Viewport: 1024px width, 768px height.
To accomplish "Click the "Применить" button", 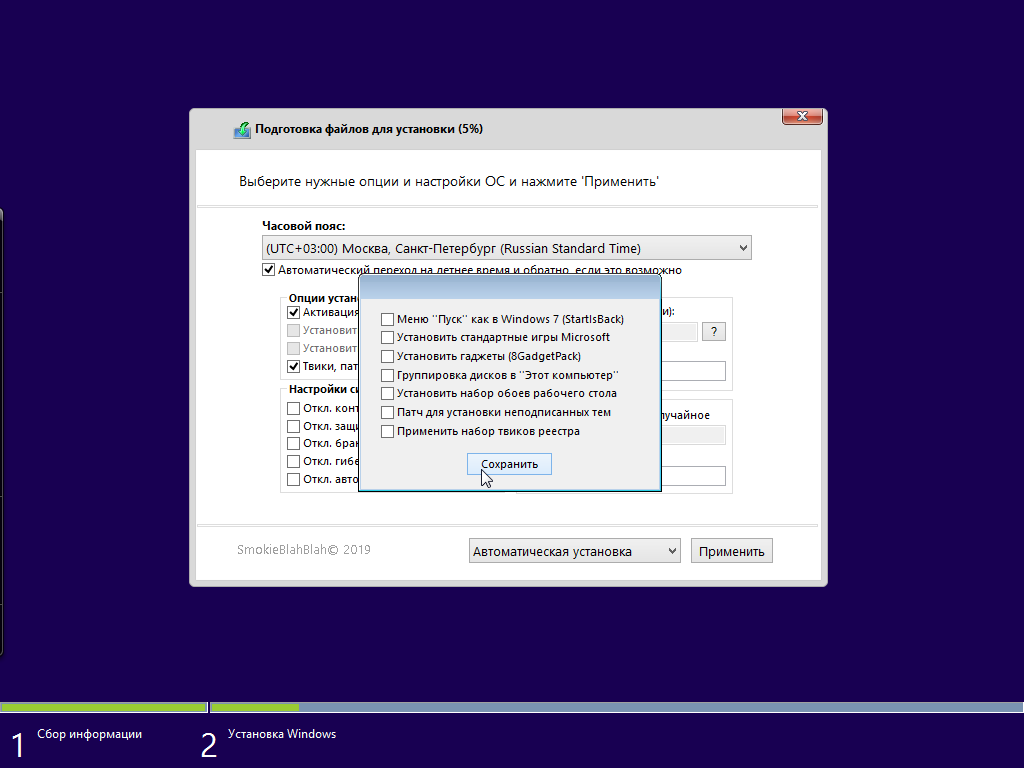I will coord(731,551).
